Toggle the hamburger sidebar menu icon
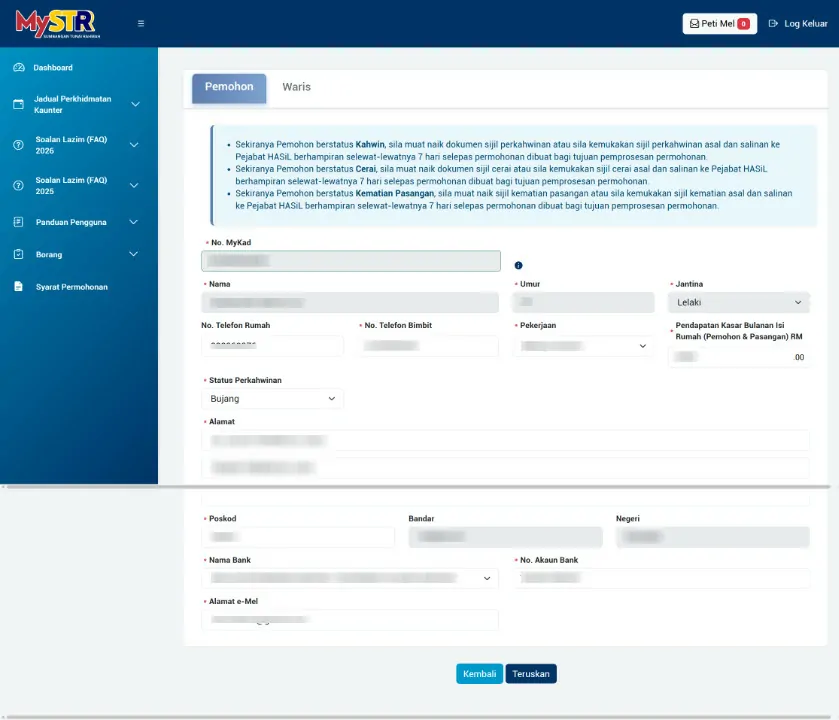 tap(141, 24)
